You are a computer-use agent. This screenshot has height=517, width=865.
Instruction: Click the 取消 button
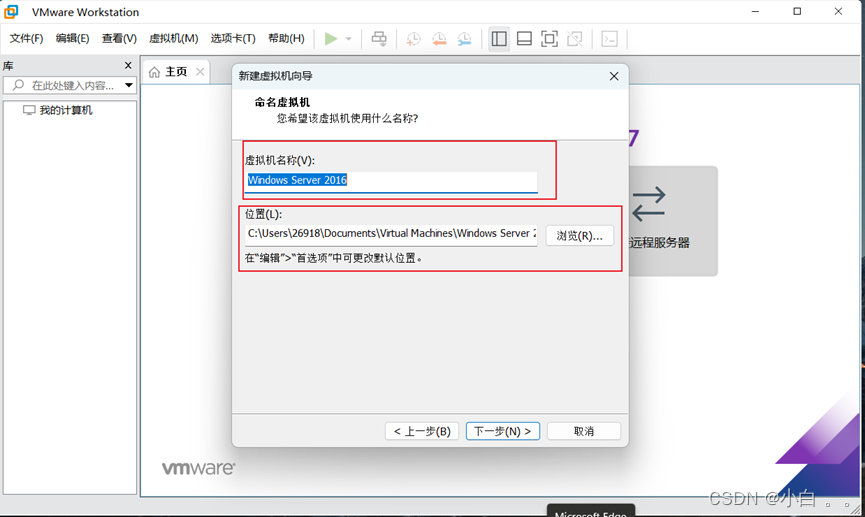pos(584,431)
